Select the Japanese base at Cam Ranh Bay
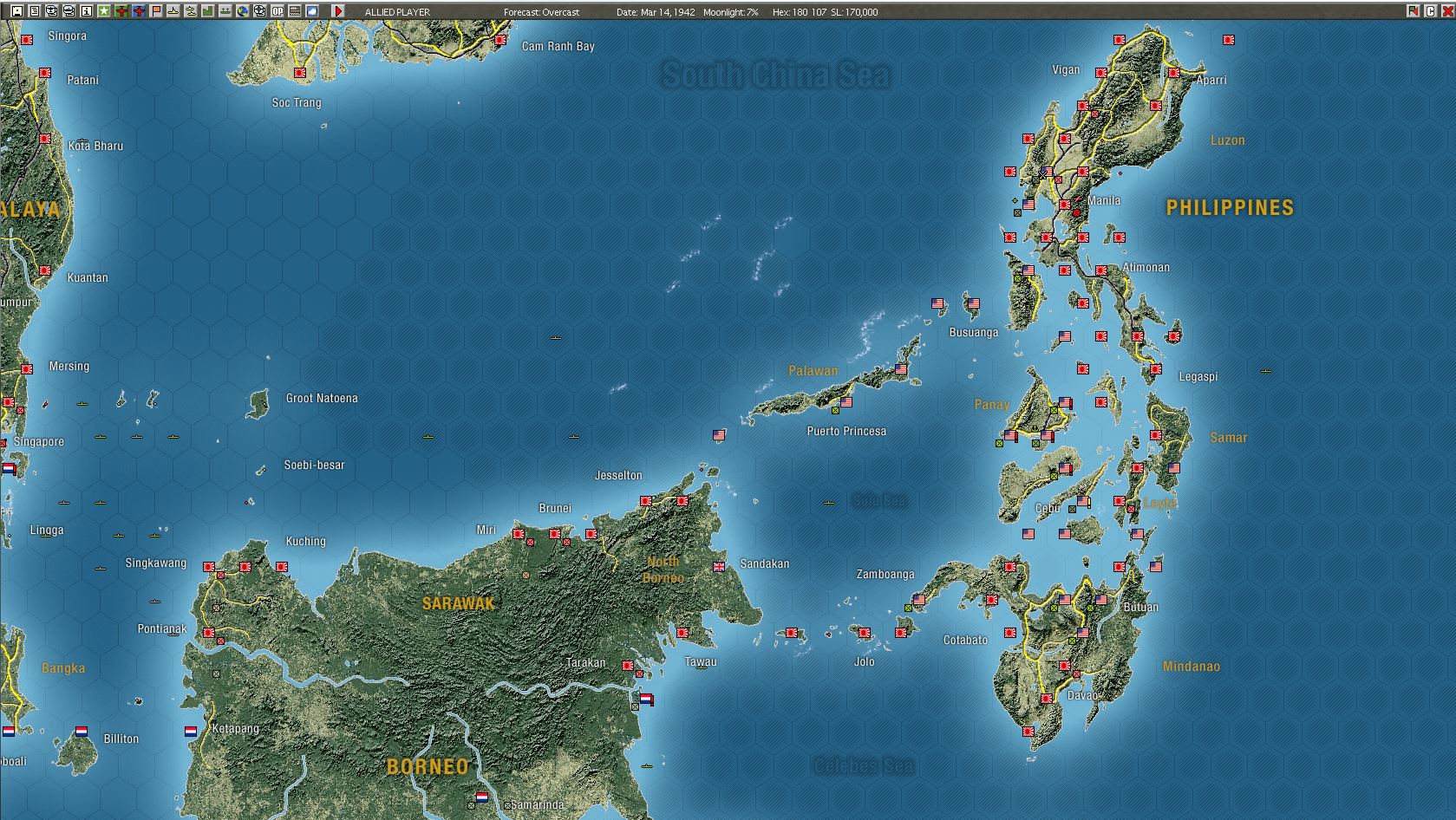Image resolution: width=1456 pixels, height=820 pixels. tap(500, 40)
